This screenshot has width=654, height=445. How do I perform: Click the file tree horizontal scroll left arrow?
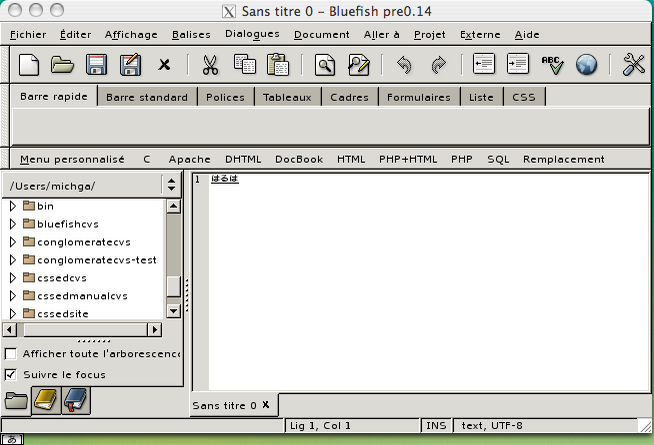(10, 329)
